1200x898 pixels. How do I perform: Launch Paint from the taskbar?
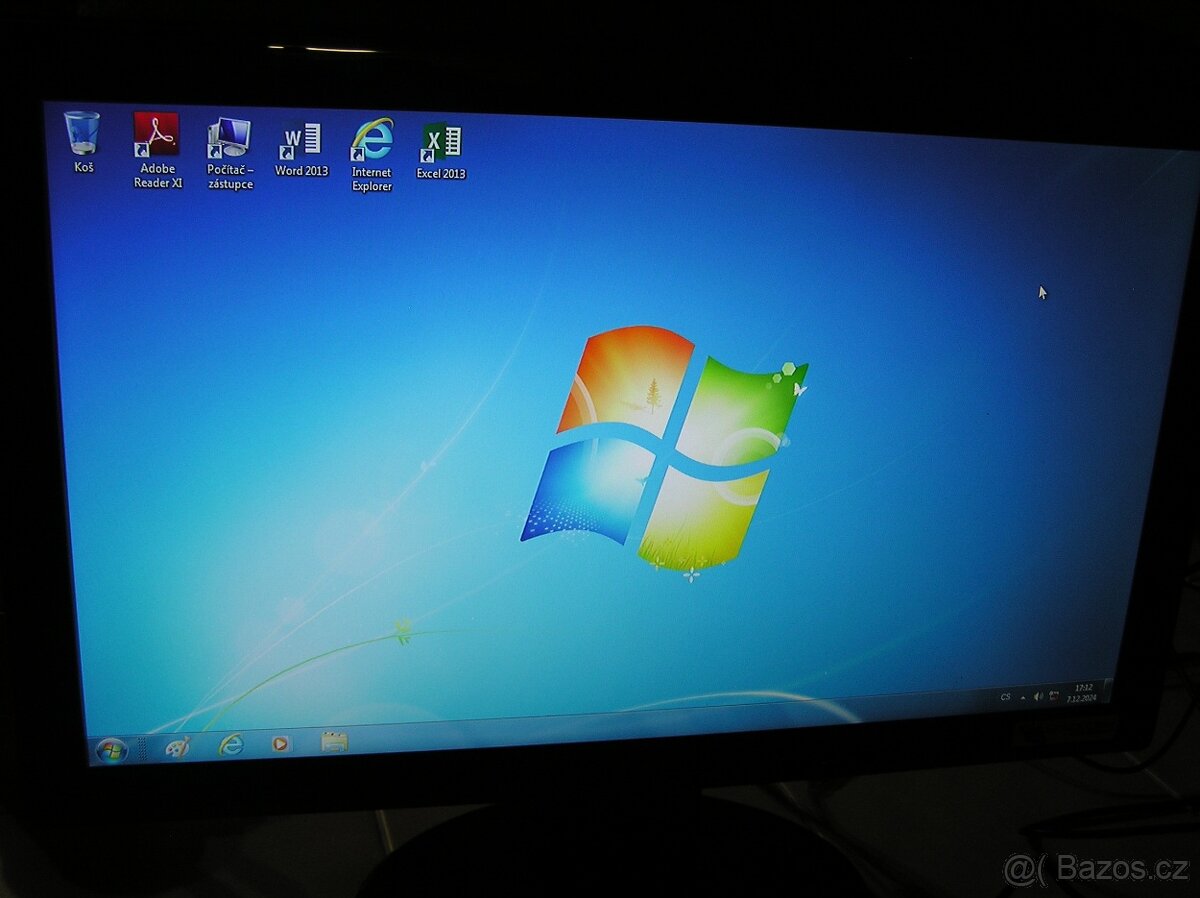point(177,747)
